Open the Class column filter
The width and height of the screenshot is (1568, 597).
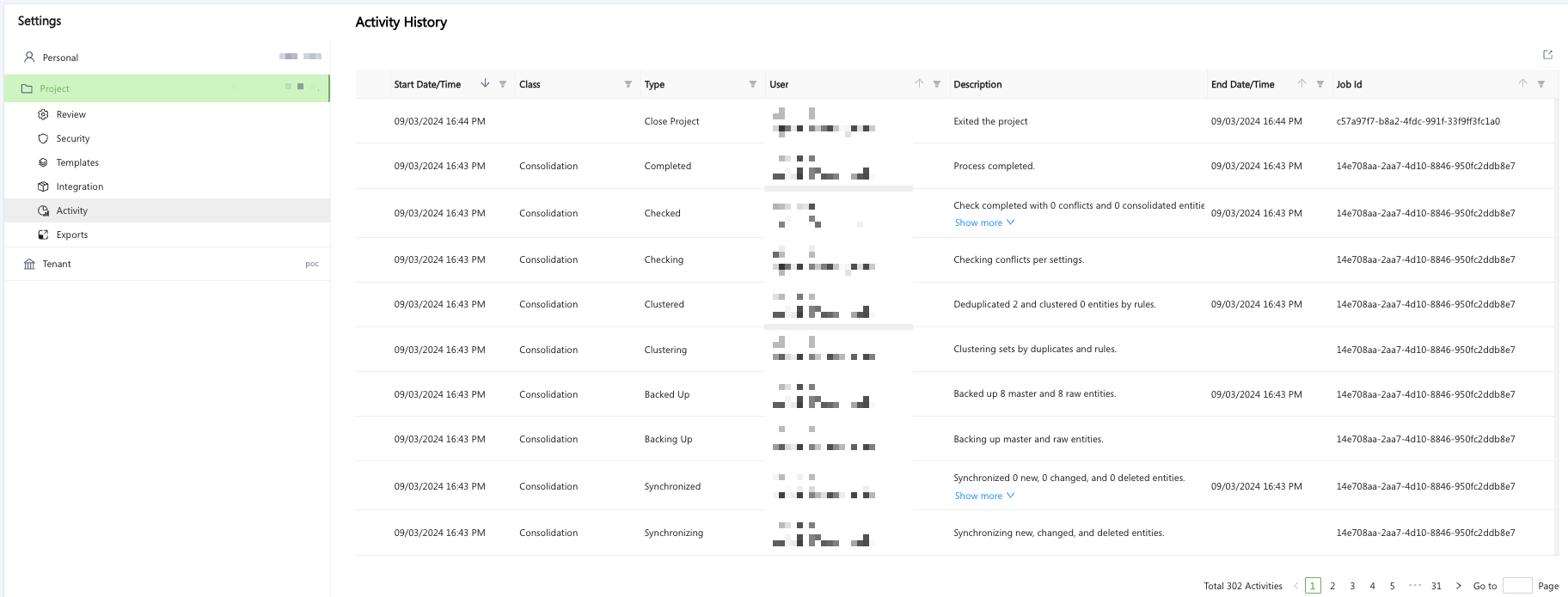628,84
